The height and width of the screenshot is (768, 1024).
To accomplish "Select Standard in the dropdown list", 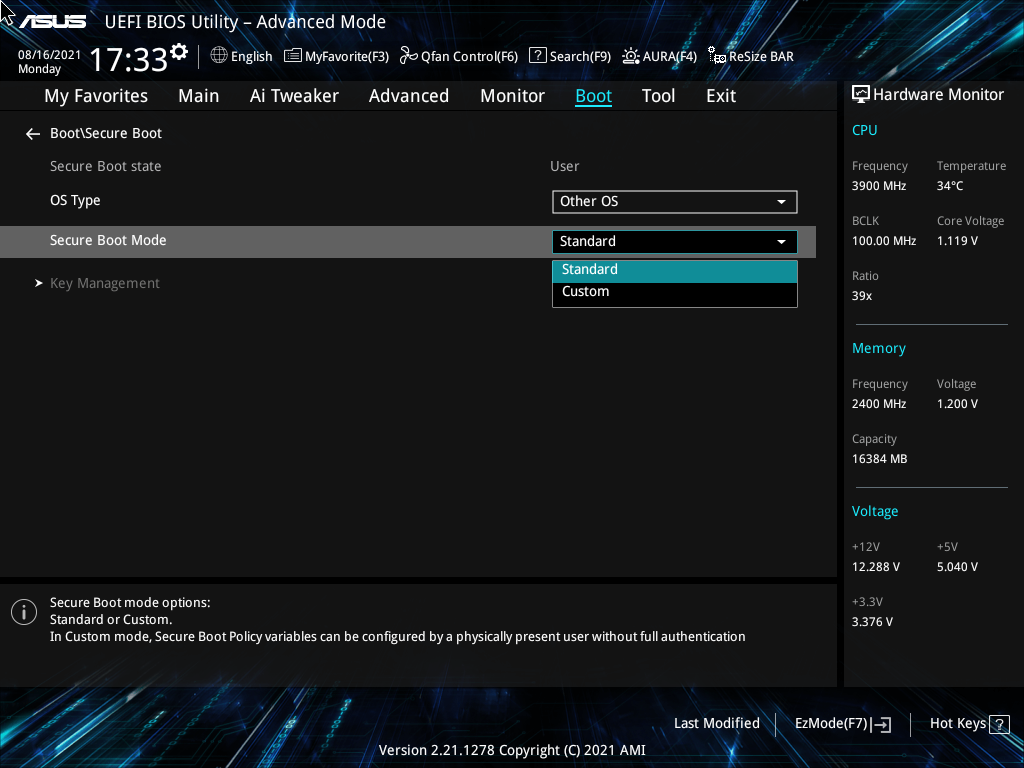I will (x=675, y=270).
